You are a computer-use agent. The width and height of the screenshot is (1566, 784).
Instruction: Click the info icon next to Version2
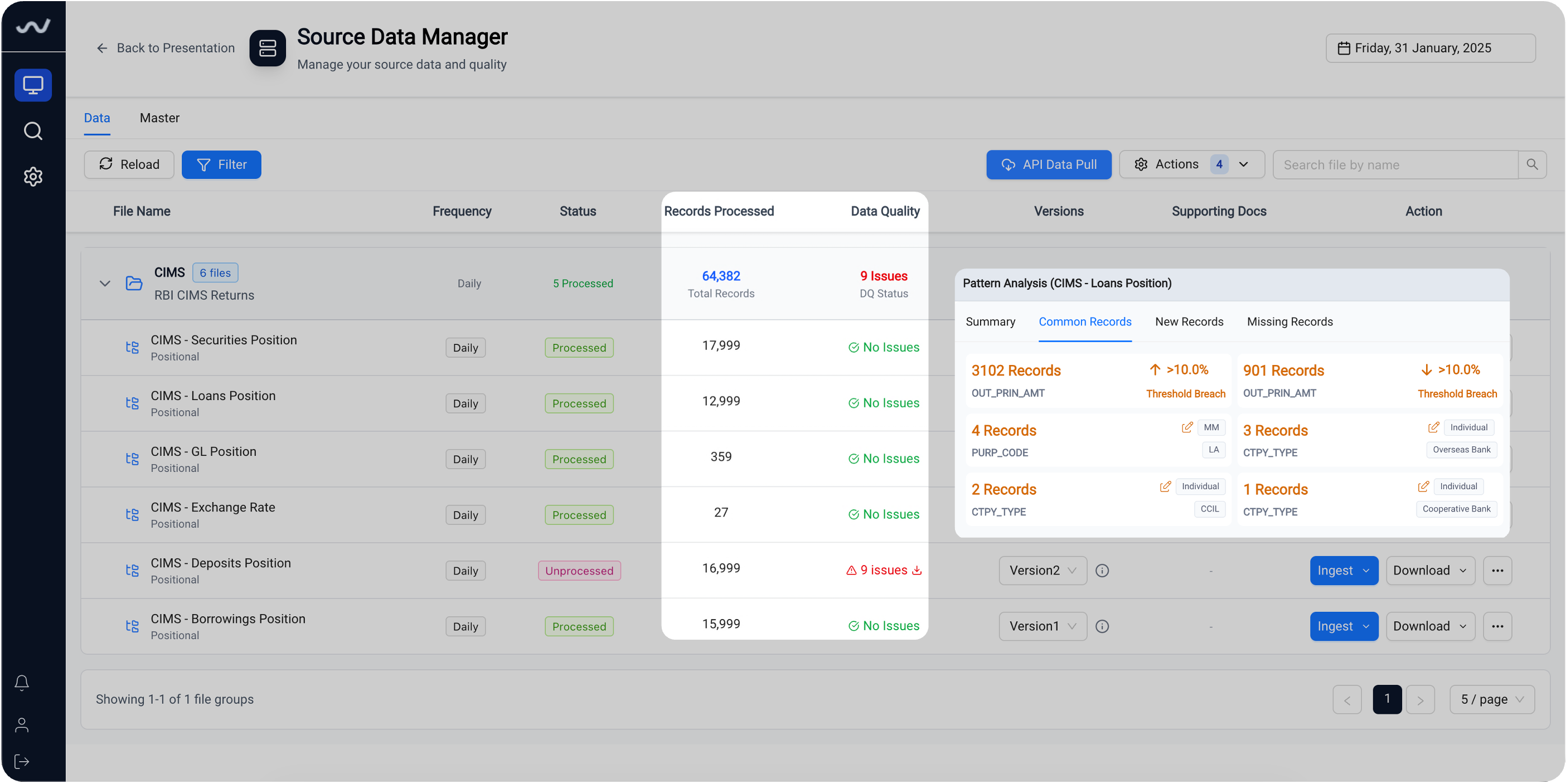(1102, 571)
